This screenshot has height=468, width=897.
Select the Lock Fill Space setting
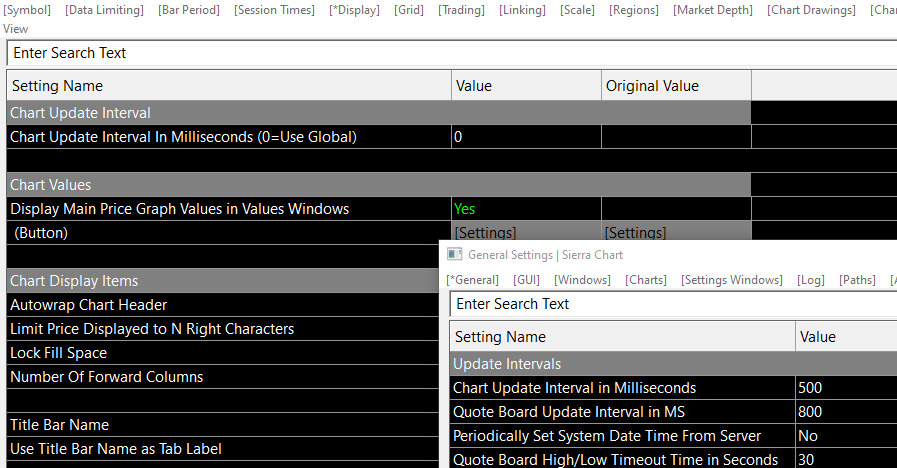pyautogui.click(x=223, y=353)
